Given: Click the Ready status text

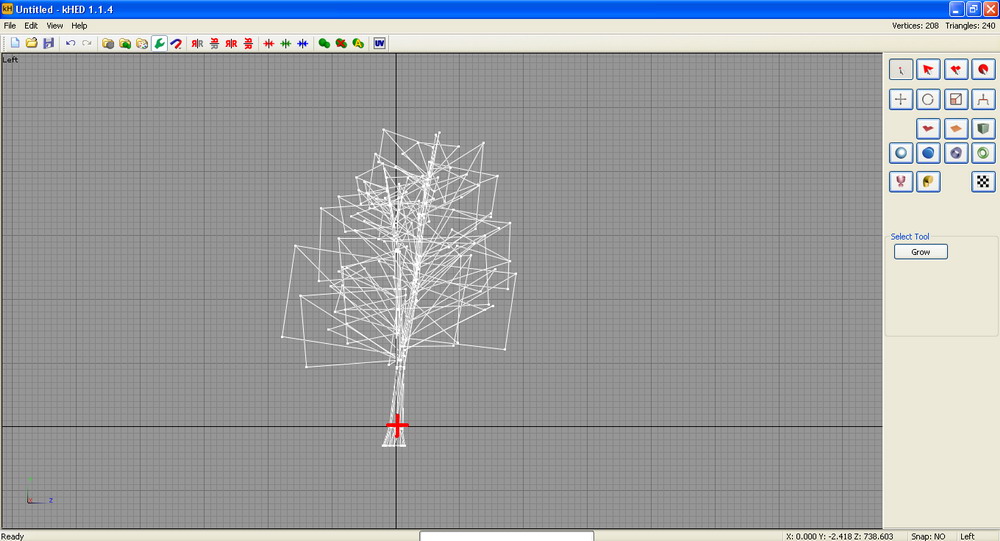Looking at the screenshot, I should tap(13, 537).
